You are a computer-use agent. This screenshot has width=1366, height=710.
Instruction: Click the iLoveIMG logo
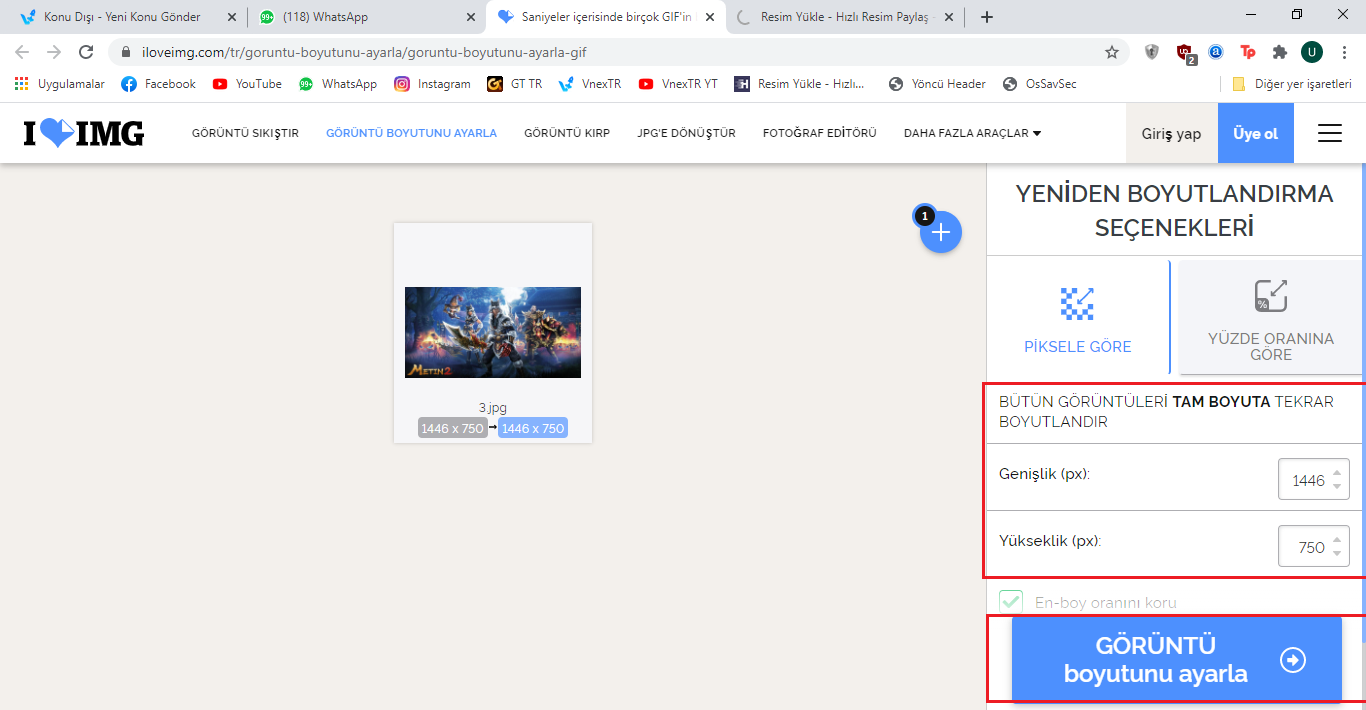(84, 133)
